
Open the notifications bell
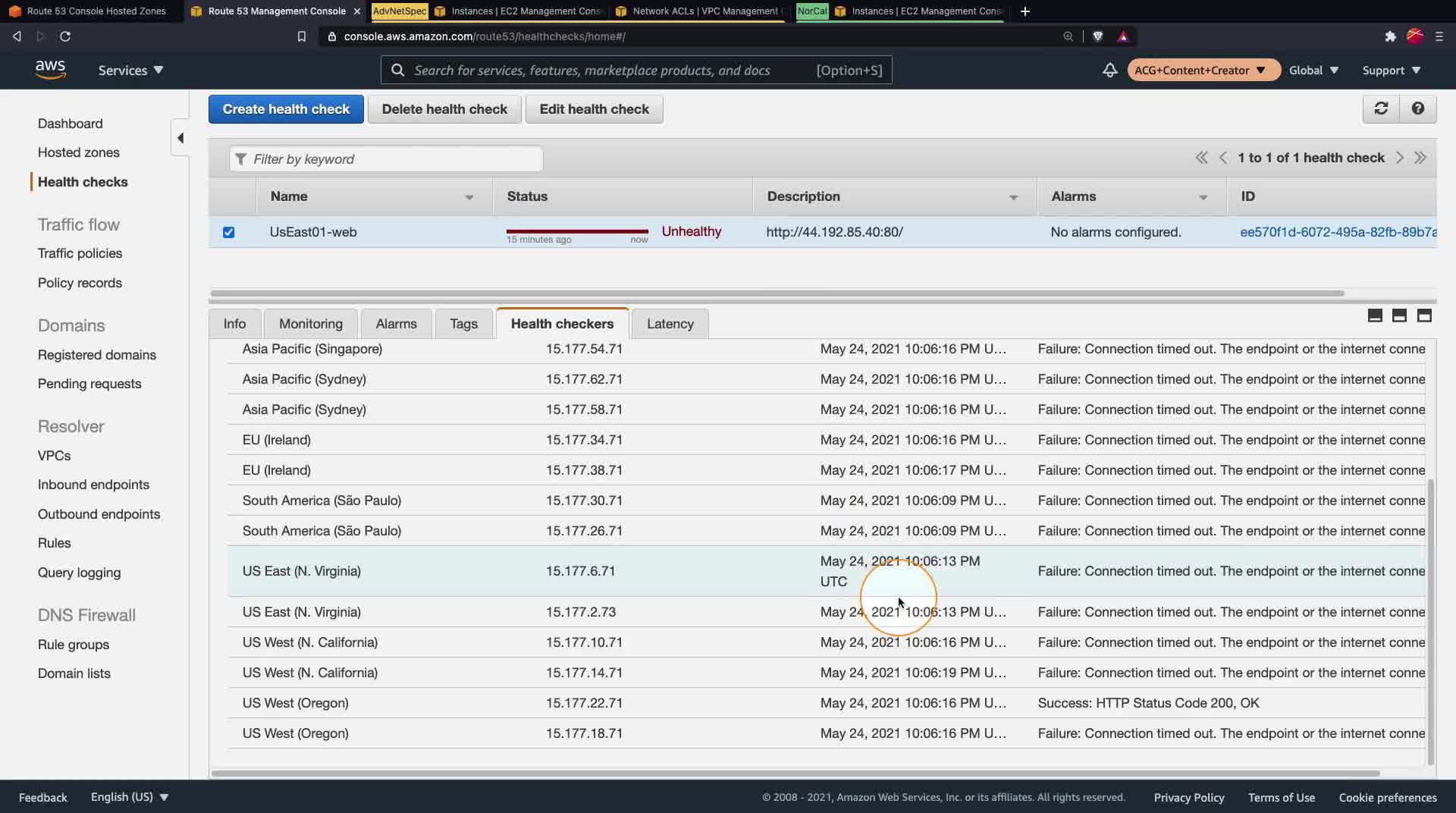(1109, 70)
